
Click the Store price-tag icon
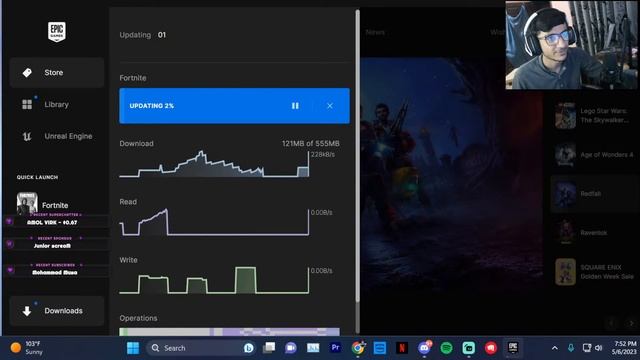point(27,73)
